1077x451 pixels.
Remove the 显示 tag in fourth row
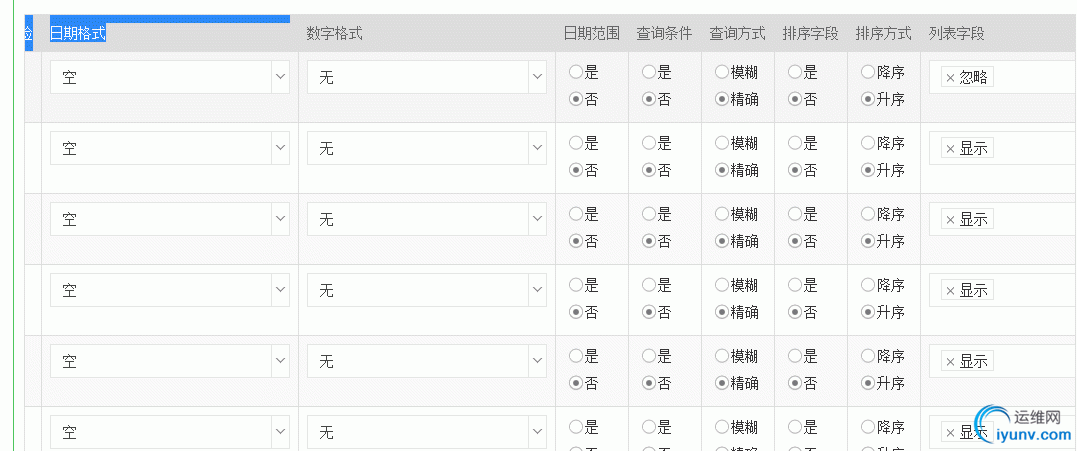950,291
